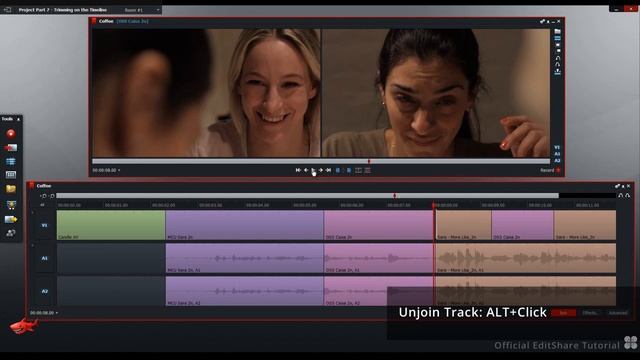Open the users icon in Tools panel
640x360 pixels.
pos(11,233)
